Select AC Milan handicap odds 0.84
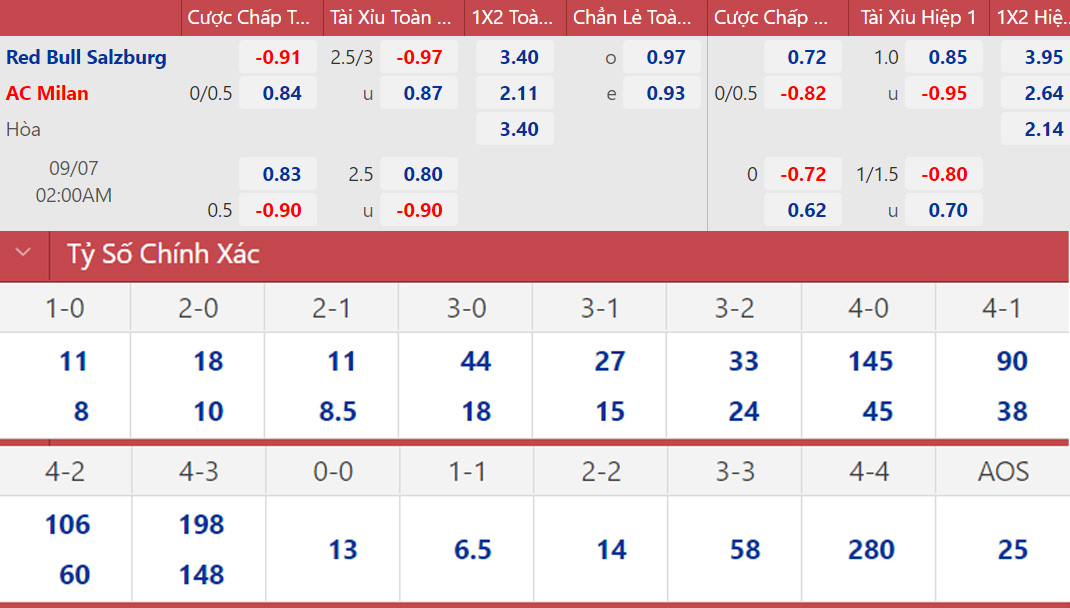The width and height of the screenshot is (1070, 608). click(x=282, y=93)
